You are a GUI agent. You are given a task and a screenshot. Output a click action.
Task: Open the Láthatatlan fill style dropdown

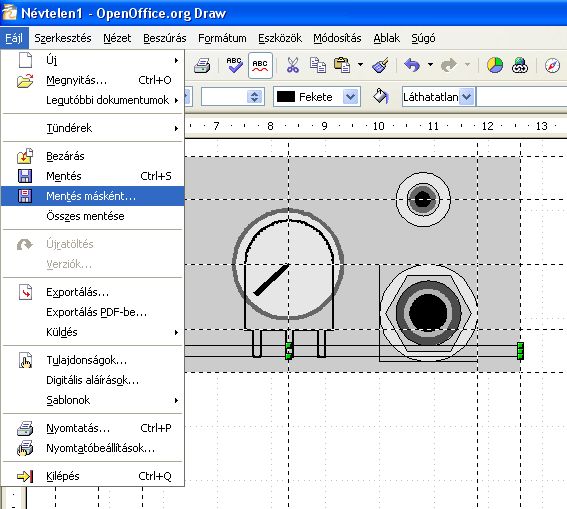click(467, 97)
